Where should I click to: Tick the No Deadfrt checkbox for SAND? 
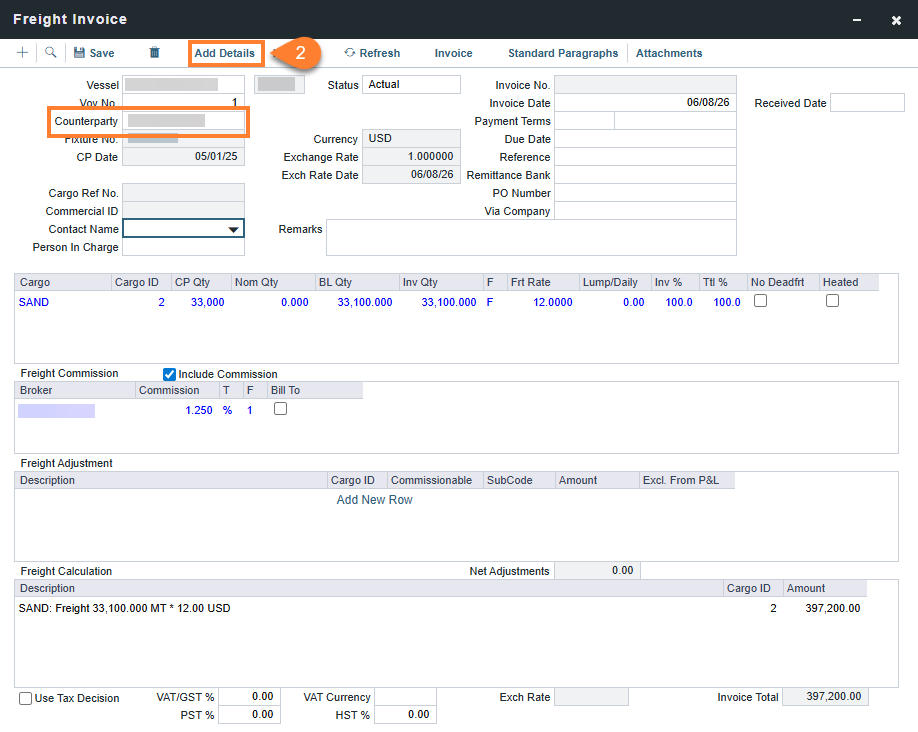[761, 301]
